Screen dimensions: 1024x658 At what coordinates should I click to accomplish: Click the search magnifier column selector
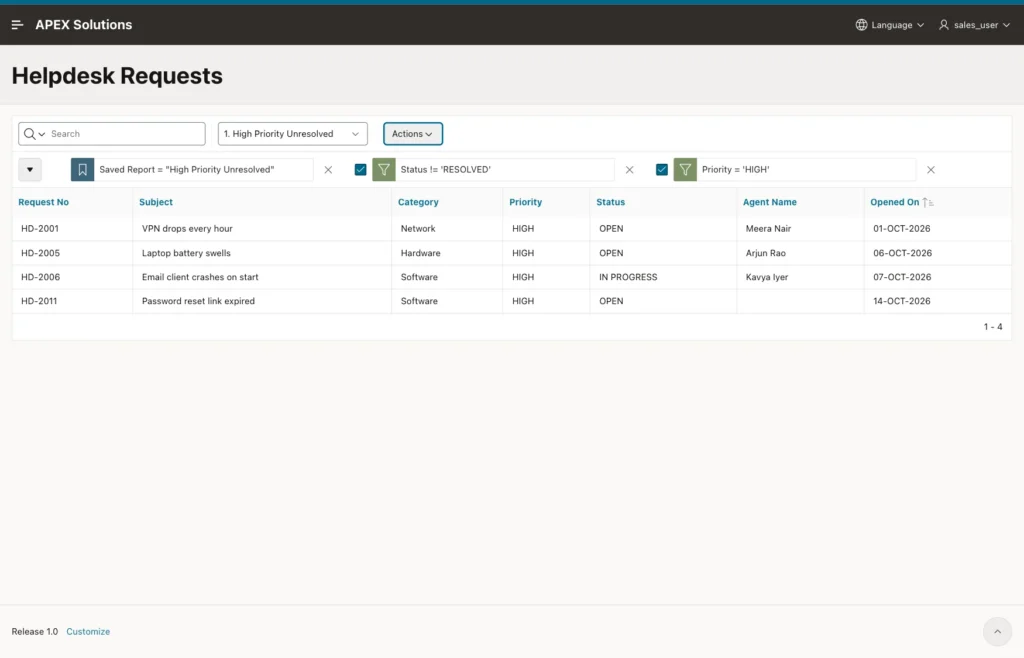34,134
